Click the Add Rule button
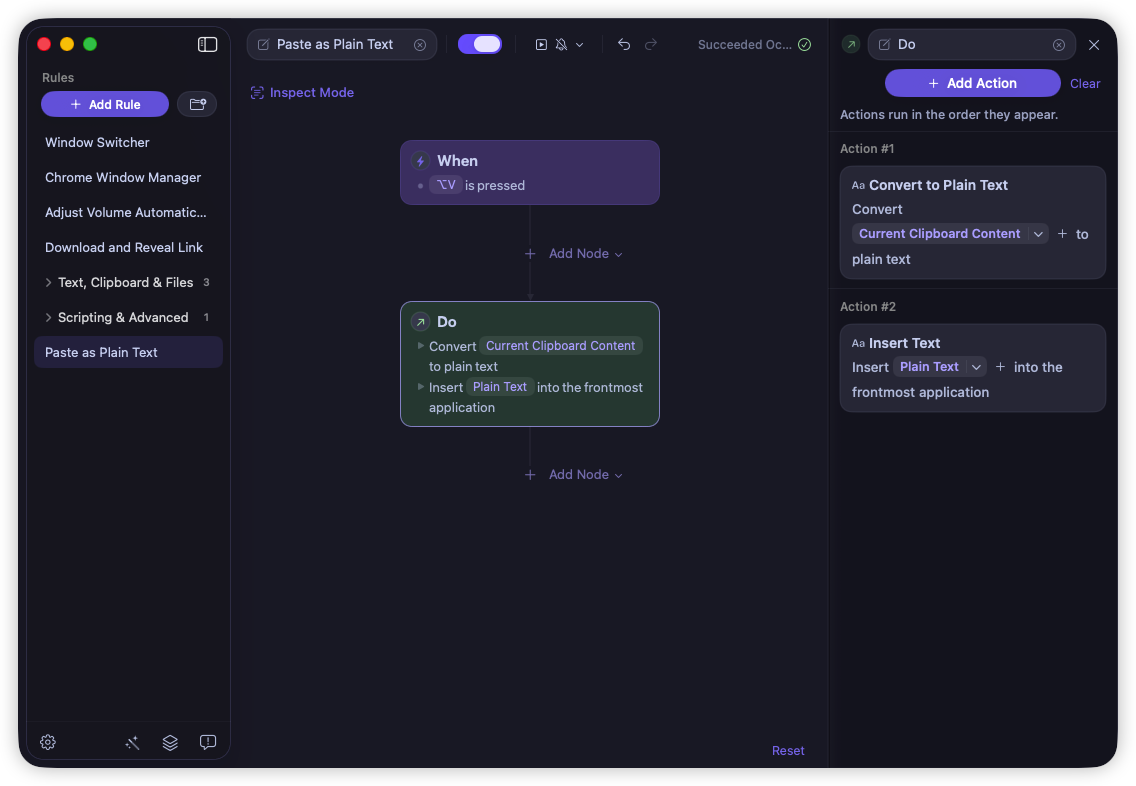 point(105,104)
